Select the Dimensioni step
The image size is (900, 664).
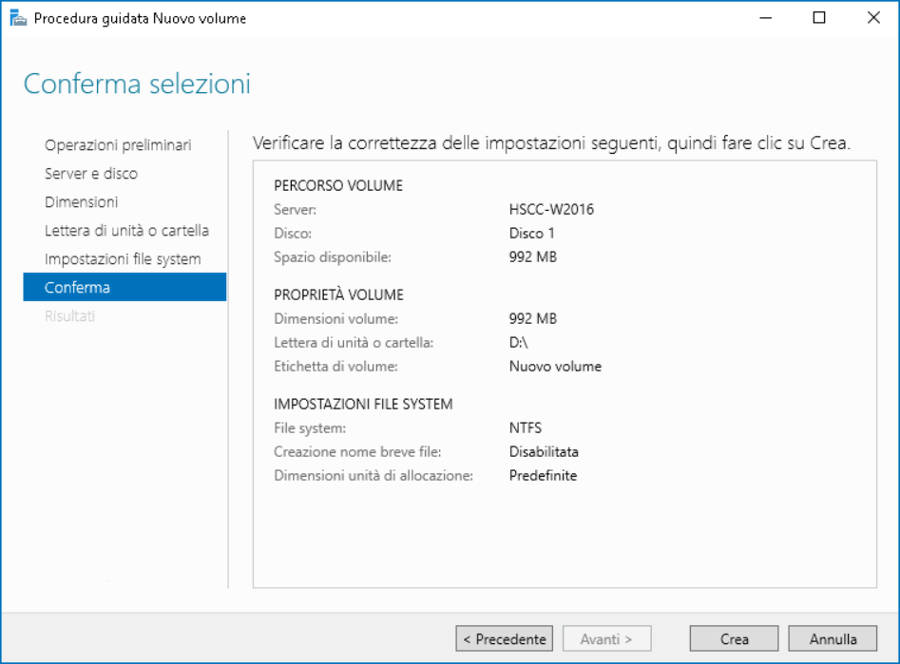[81, 202]
